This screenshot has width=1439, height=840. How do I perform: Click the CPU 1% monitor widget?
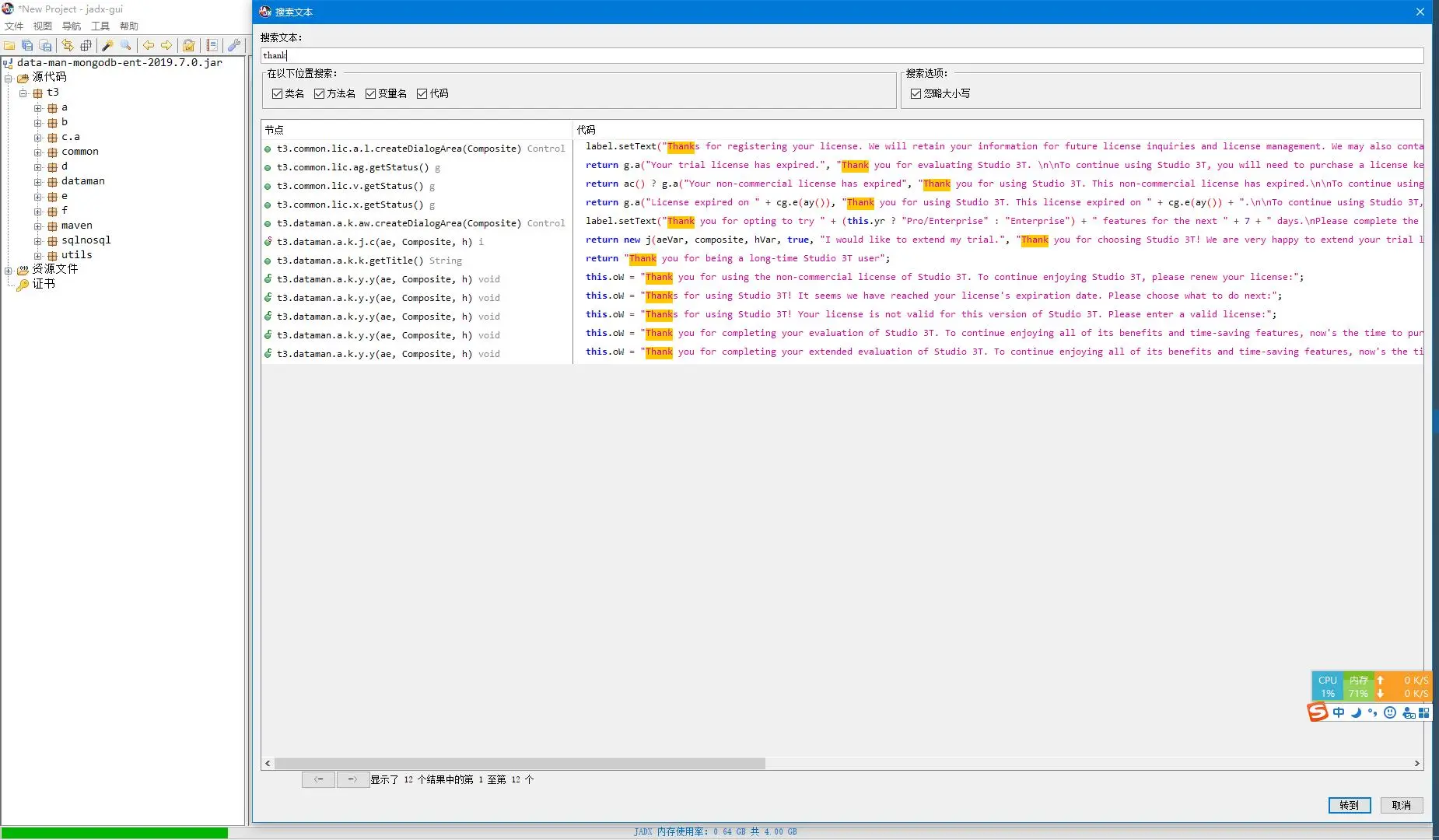point(1327,686)
